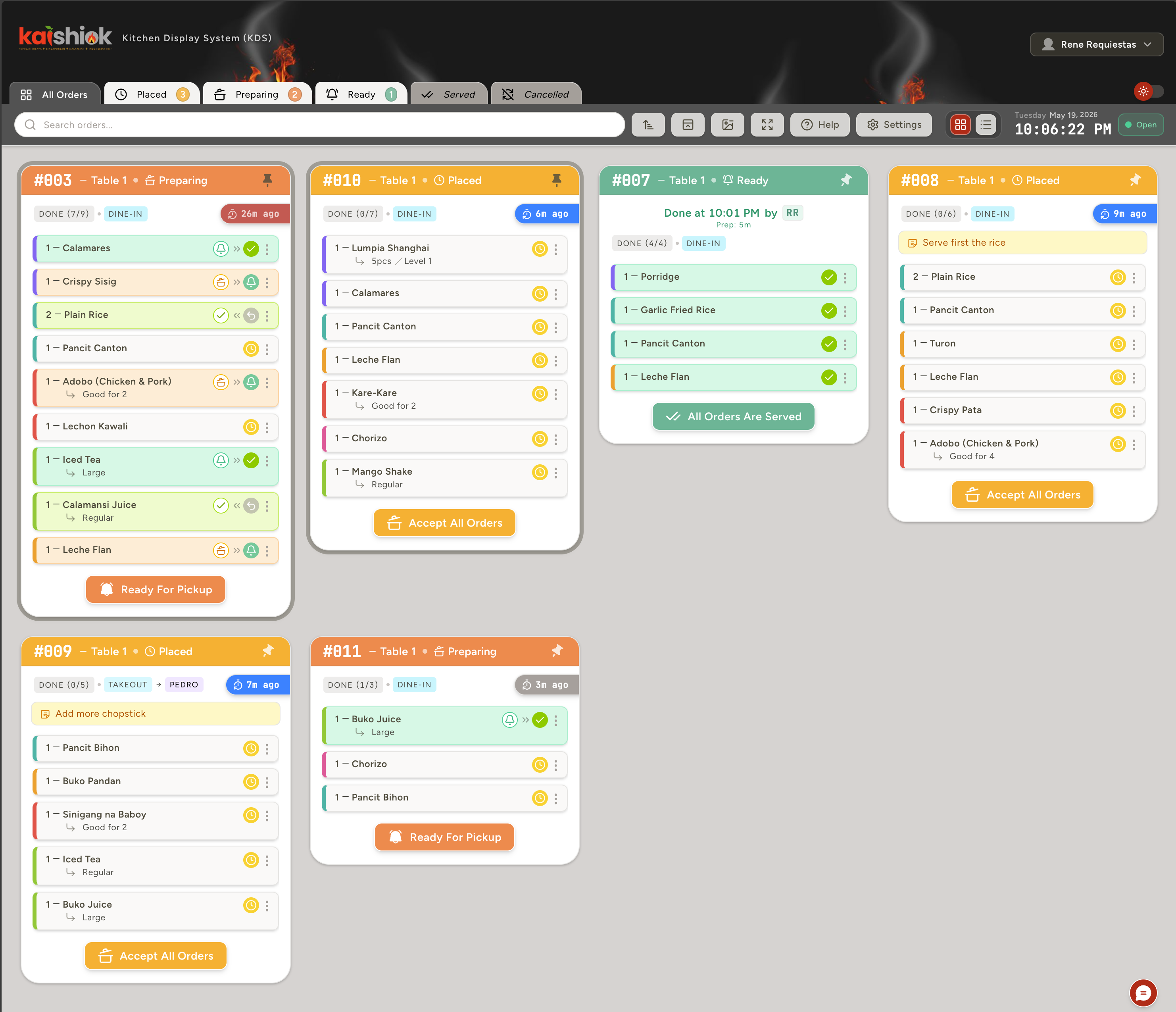Switch to the Preparing tab

click(257, 94)
